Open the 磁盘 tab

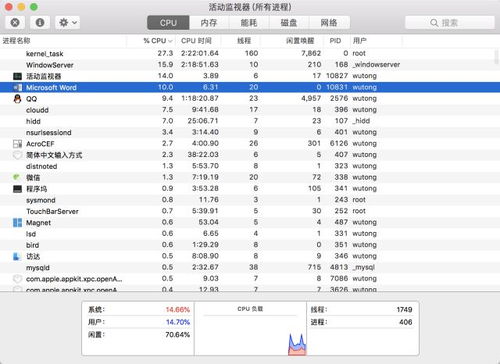289,23
